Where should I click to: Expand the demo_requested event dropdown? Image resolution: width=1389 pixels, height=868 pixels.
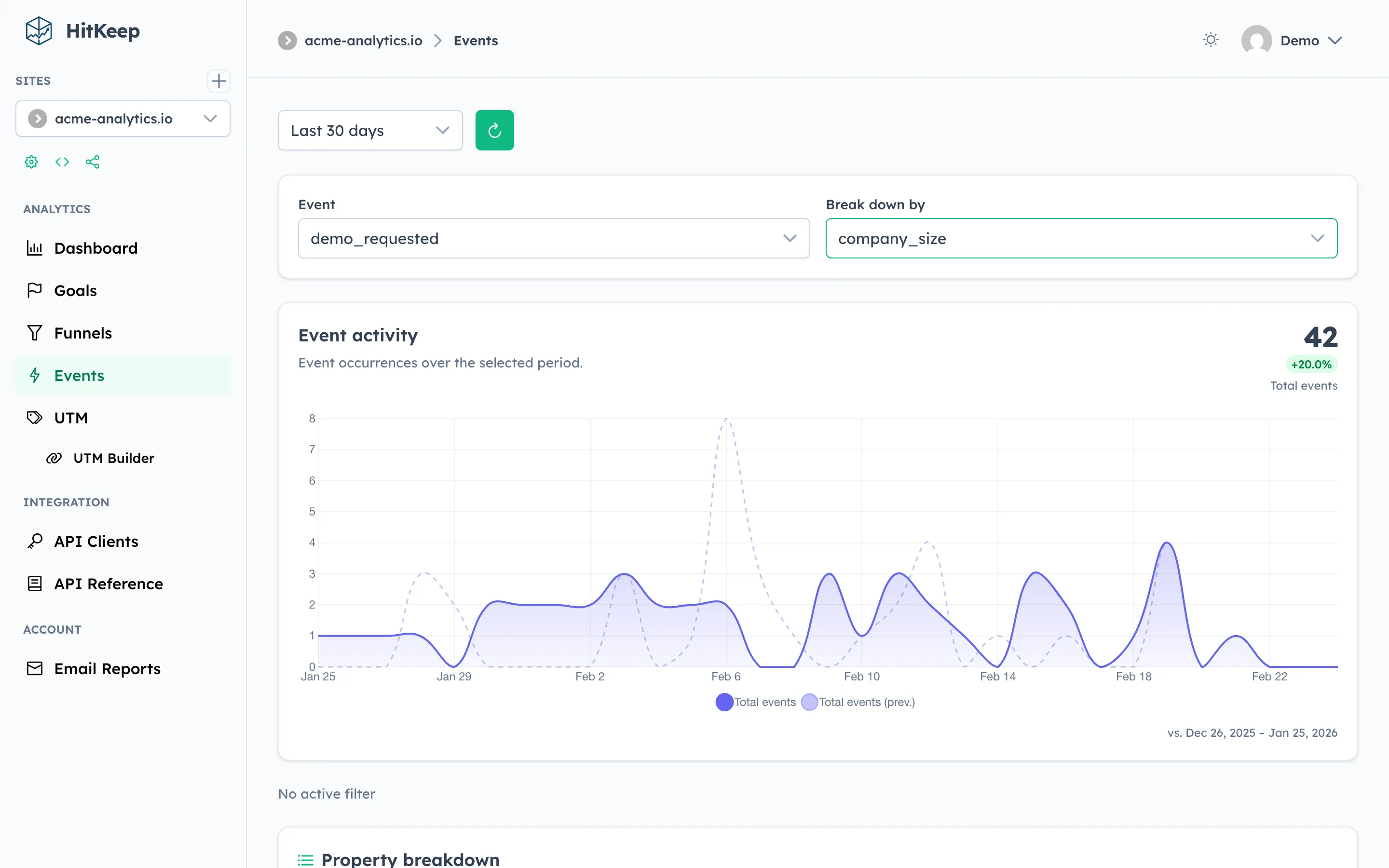point(553,238)
